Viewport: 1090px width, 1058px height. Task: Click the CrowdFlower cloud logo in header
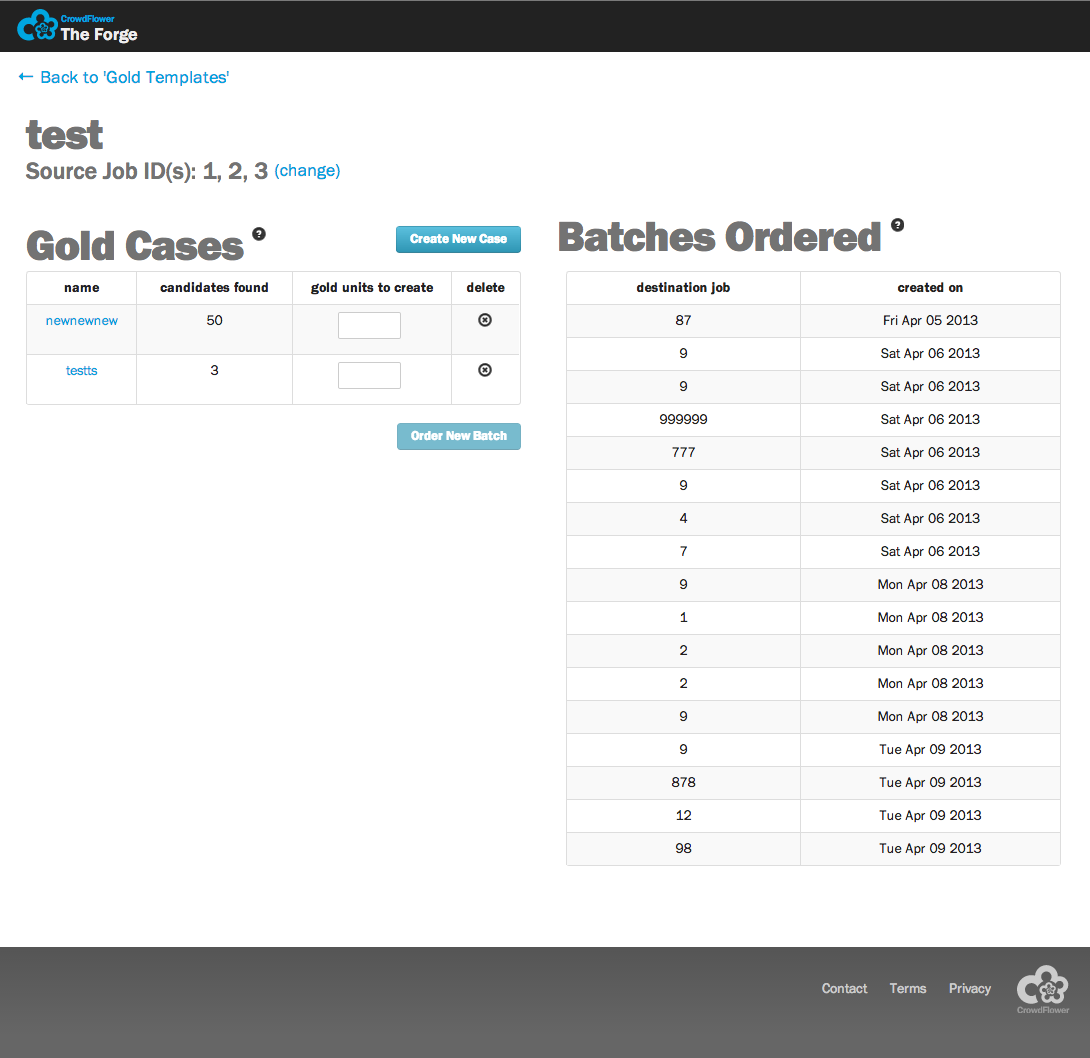tap(37, 26)
